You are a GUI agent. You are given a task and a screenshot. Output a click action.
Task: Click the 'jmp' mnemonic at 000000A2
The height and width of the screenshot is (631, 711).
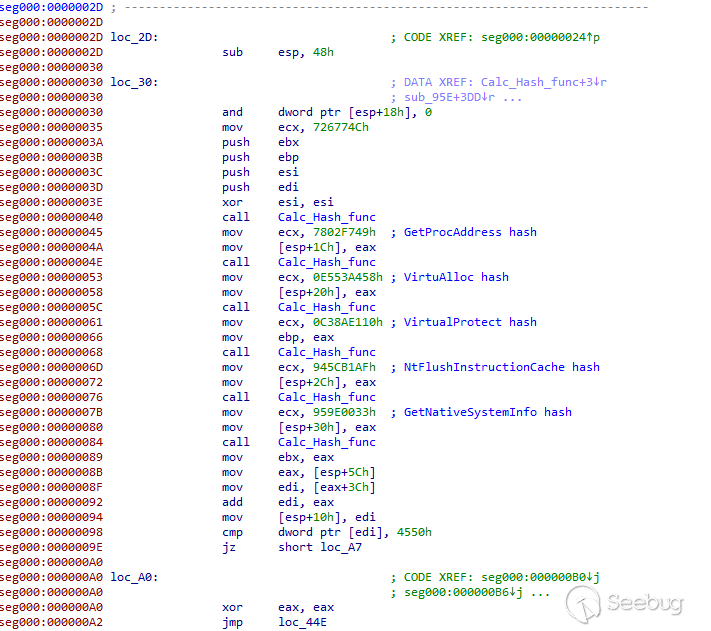click(232, 622)
